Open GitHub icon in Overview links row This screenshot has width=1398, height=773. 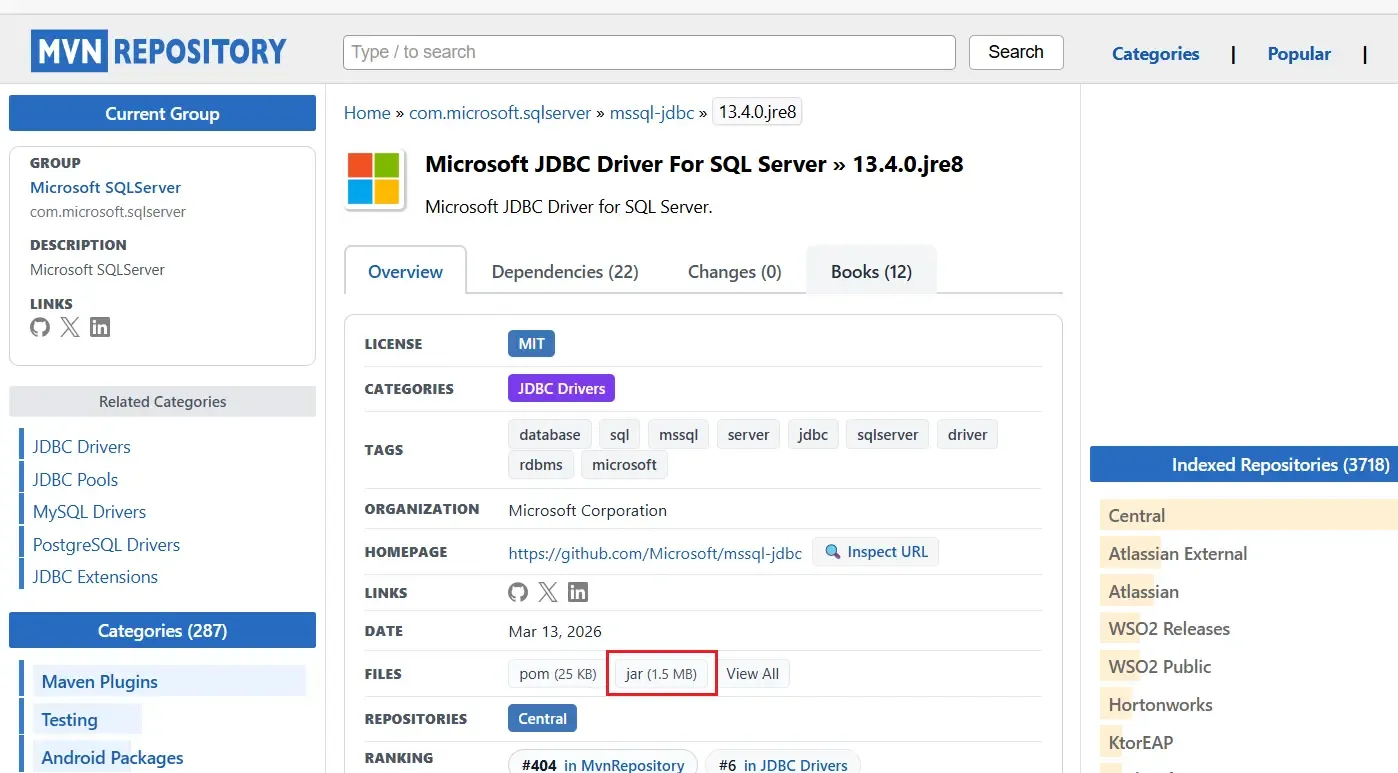tap(518, 592)
